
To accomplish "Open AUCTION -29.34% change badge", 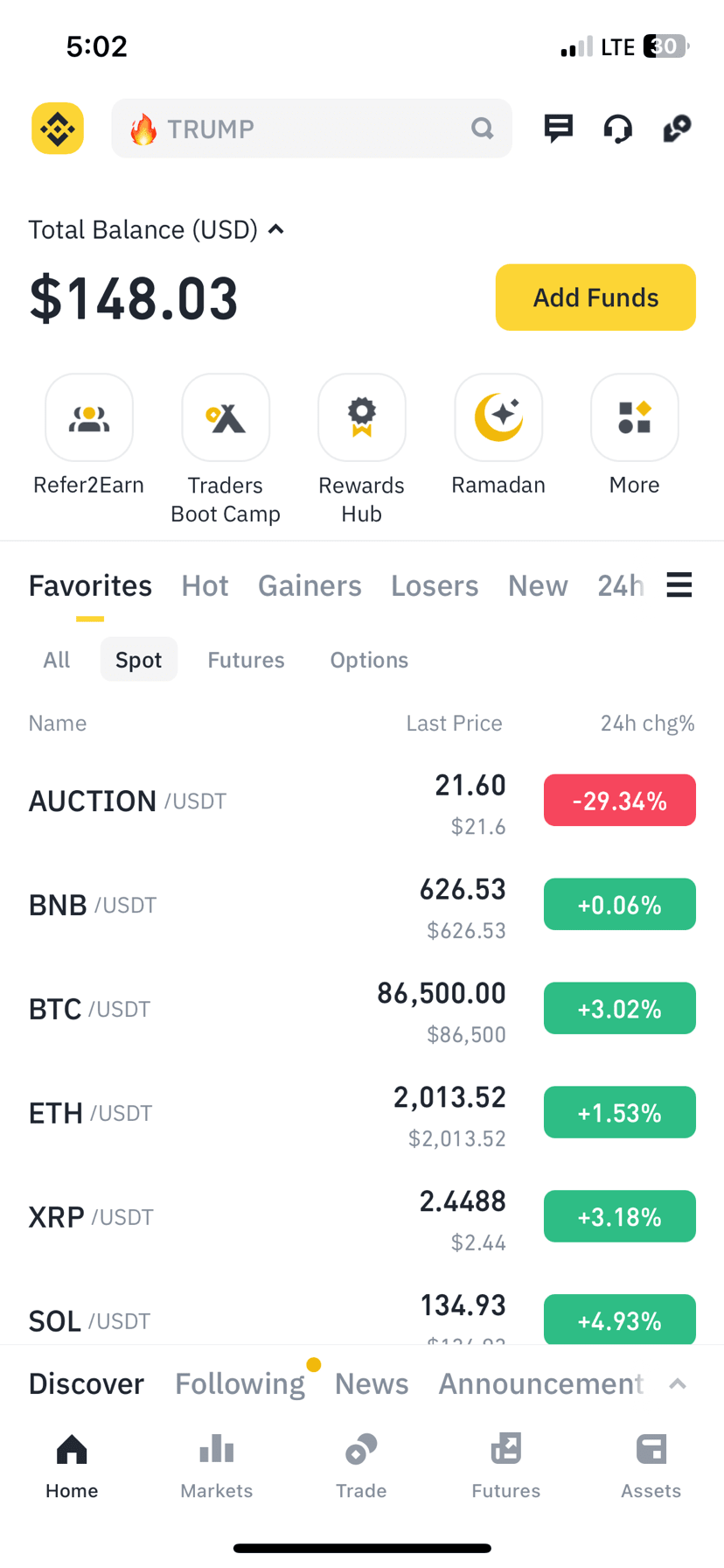I will (x=620, y=801).
